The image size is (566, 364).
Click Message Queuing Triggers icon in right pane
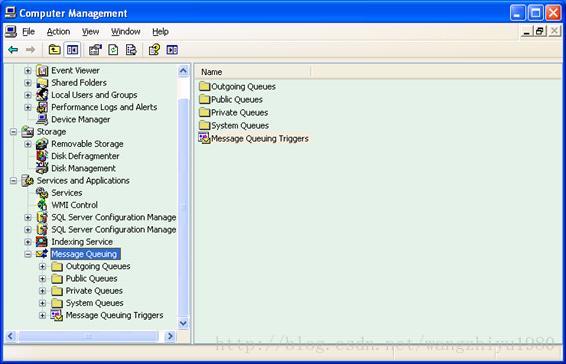coord(204,138)
